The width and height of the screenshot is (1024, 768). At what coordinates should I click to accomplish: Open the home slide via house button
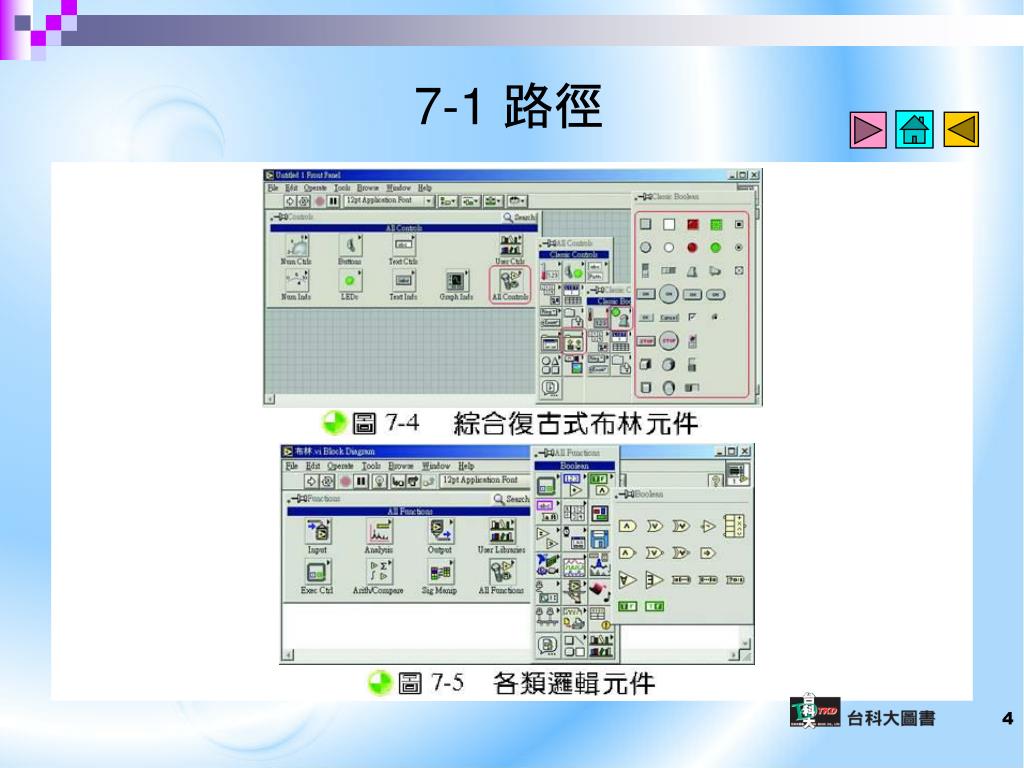[914, 129]
